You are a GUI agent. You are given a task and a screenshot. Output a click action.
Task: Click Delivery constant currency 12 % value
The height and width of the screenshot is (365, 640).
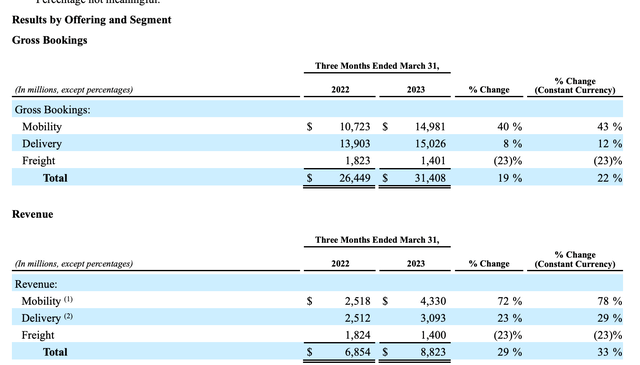[610, 144]
